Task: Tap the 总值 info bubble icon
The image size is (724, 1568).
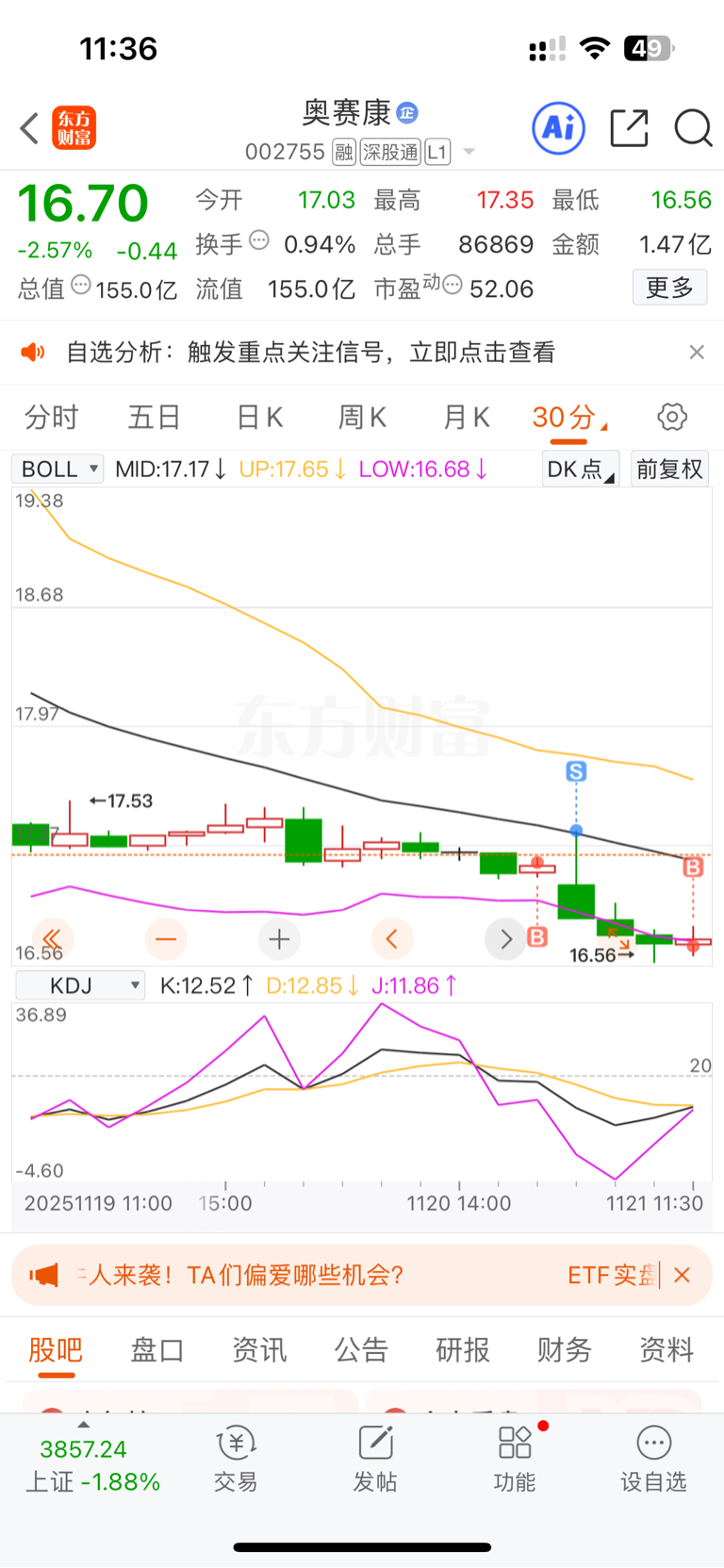Action: [x=81, y=285]
